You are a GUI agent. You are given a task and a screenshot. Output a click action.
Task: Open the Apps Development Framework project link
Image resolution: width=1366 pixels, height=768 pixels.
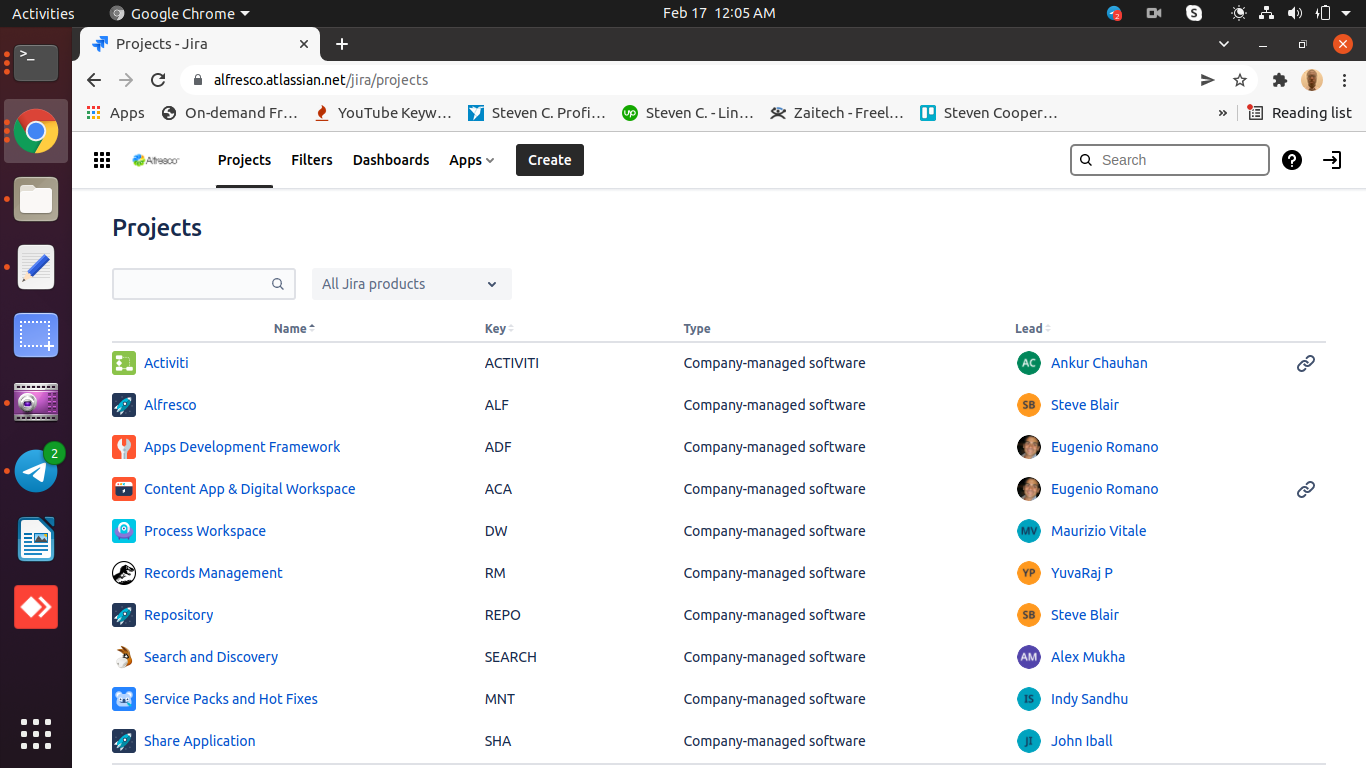(x=242, y=447)
